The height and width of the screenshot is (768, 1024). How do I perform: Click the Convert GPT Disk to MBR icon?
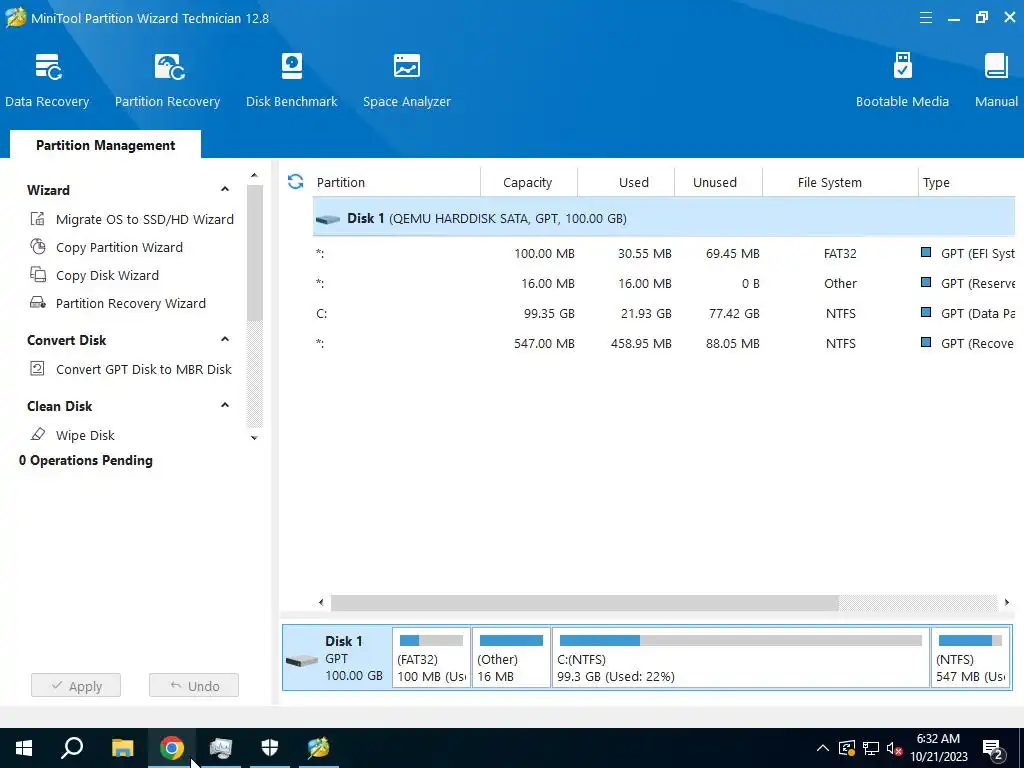coord(38,369)
